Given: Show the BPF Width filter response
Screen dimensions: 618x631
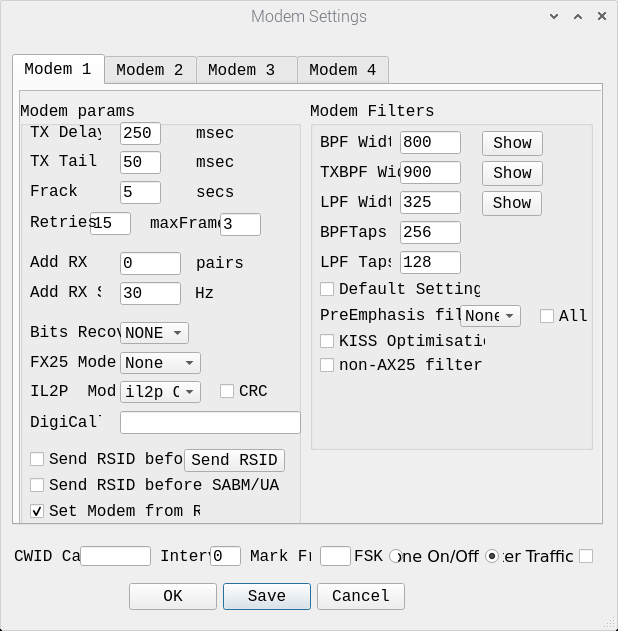Looking at the screenshot, I should [512, 143].
